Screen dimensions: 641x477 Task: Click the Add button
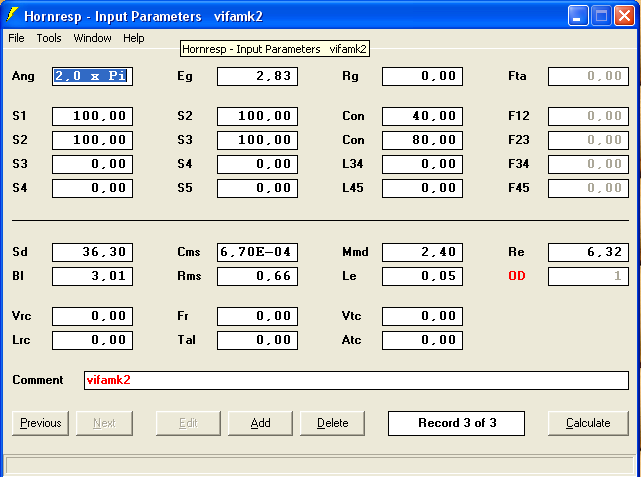[260, 423]
